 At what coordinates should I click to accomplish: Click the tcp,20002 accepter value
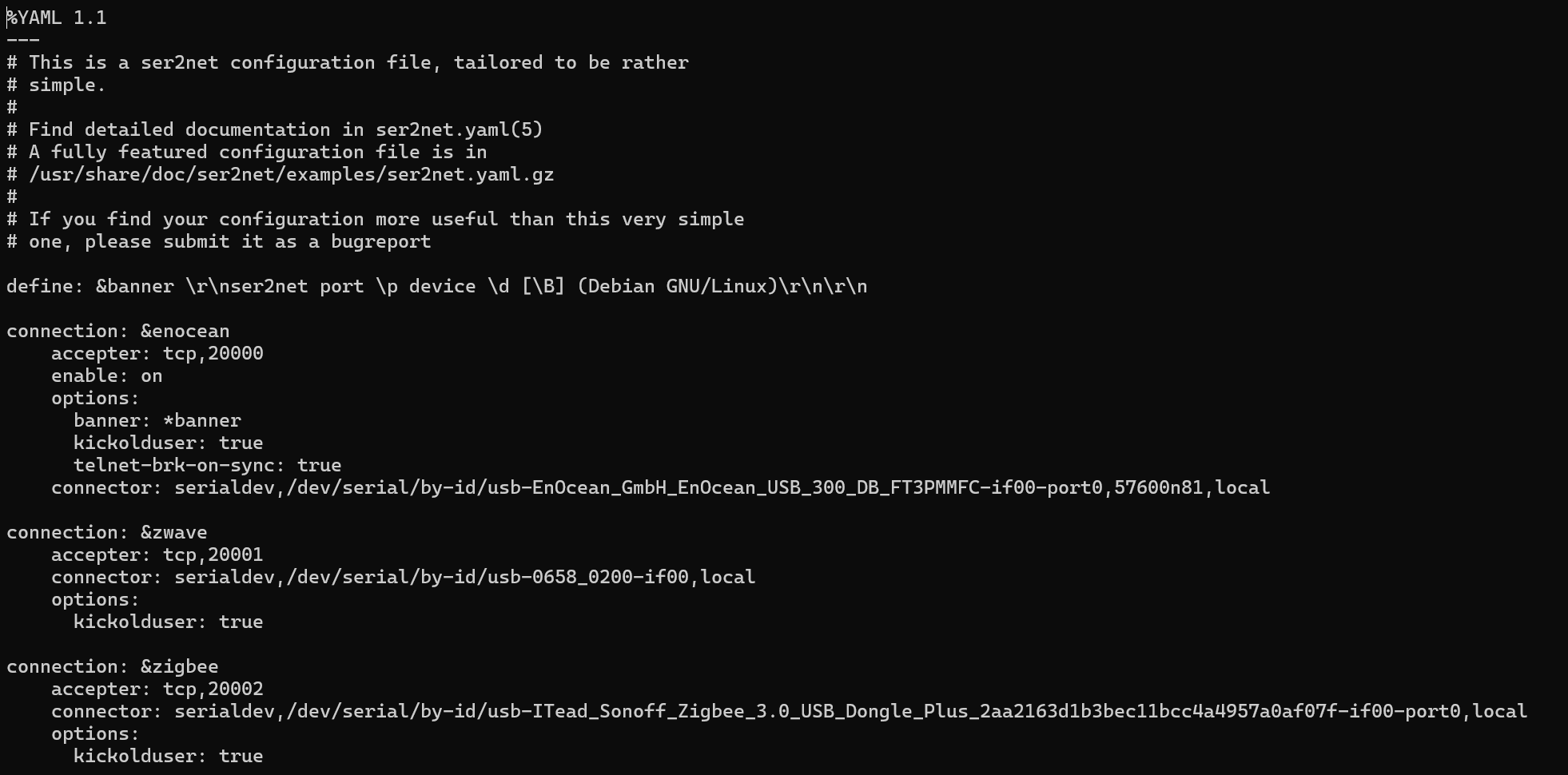213,689
